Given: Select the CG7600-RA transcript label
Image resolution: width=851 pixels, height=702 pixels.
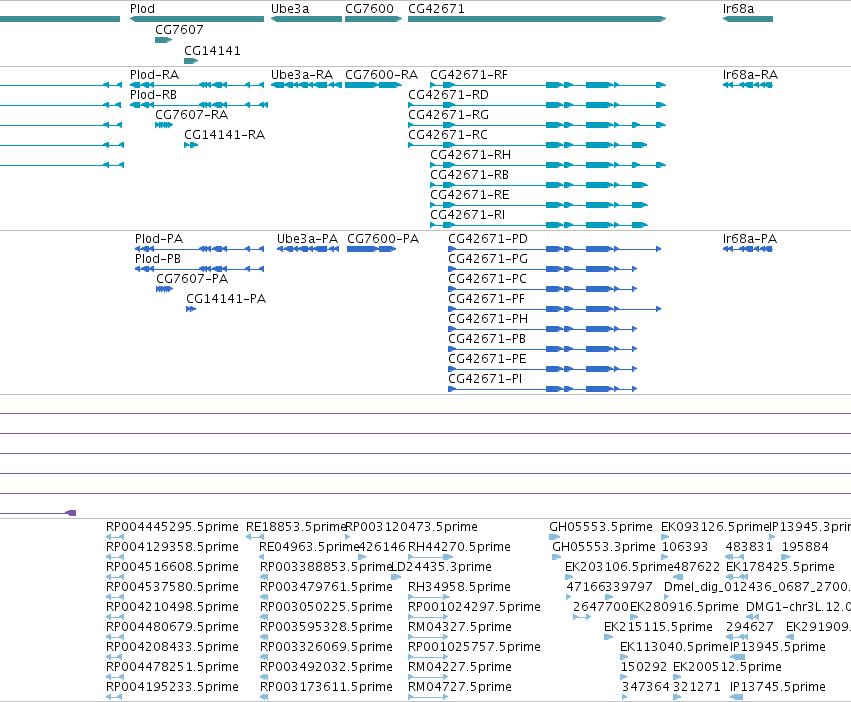Looking at the screenshot, I should point(382,74).
